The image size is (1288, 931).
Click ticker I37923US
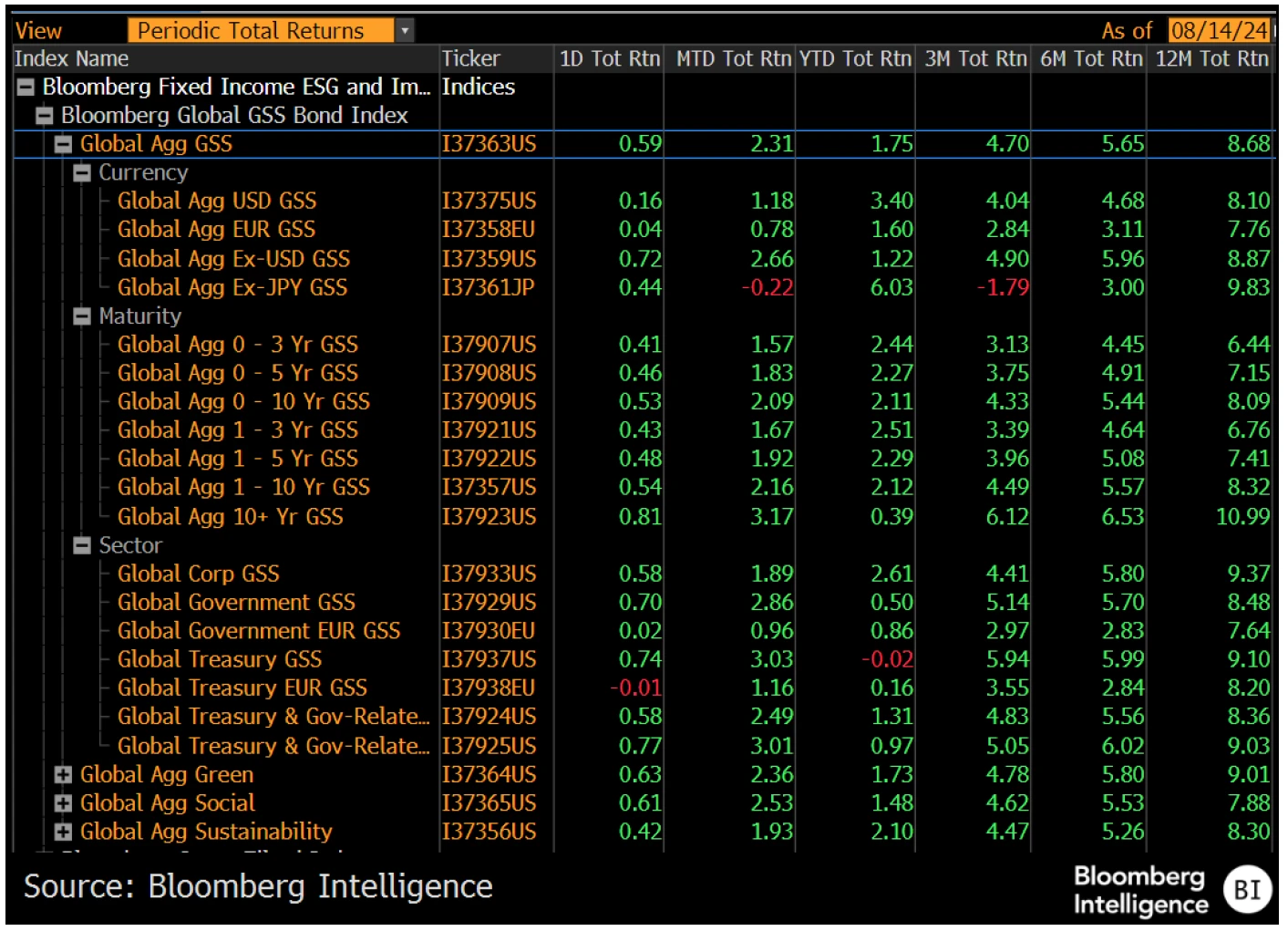(x=489, y=517)
